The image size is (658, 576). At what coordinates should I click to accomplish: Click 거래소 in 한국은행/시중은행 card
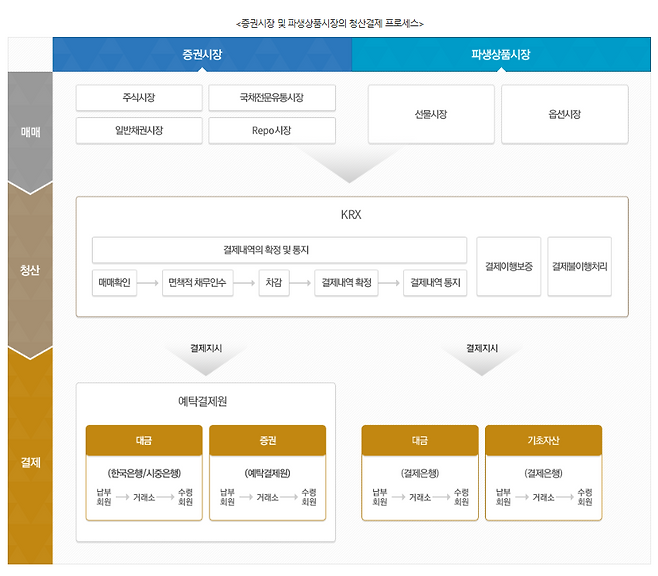(x=144, y=498)
